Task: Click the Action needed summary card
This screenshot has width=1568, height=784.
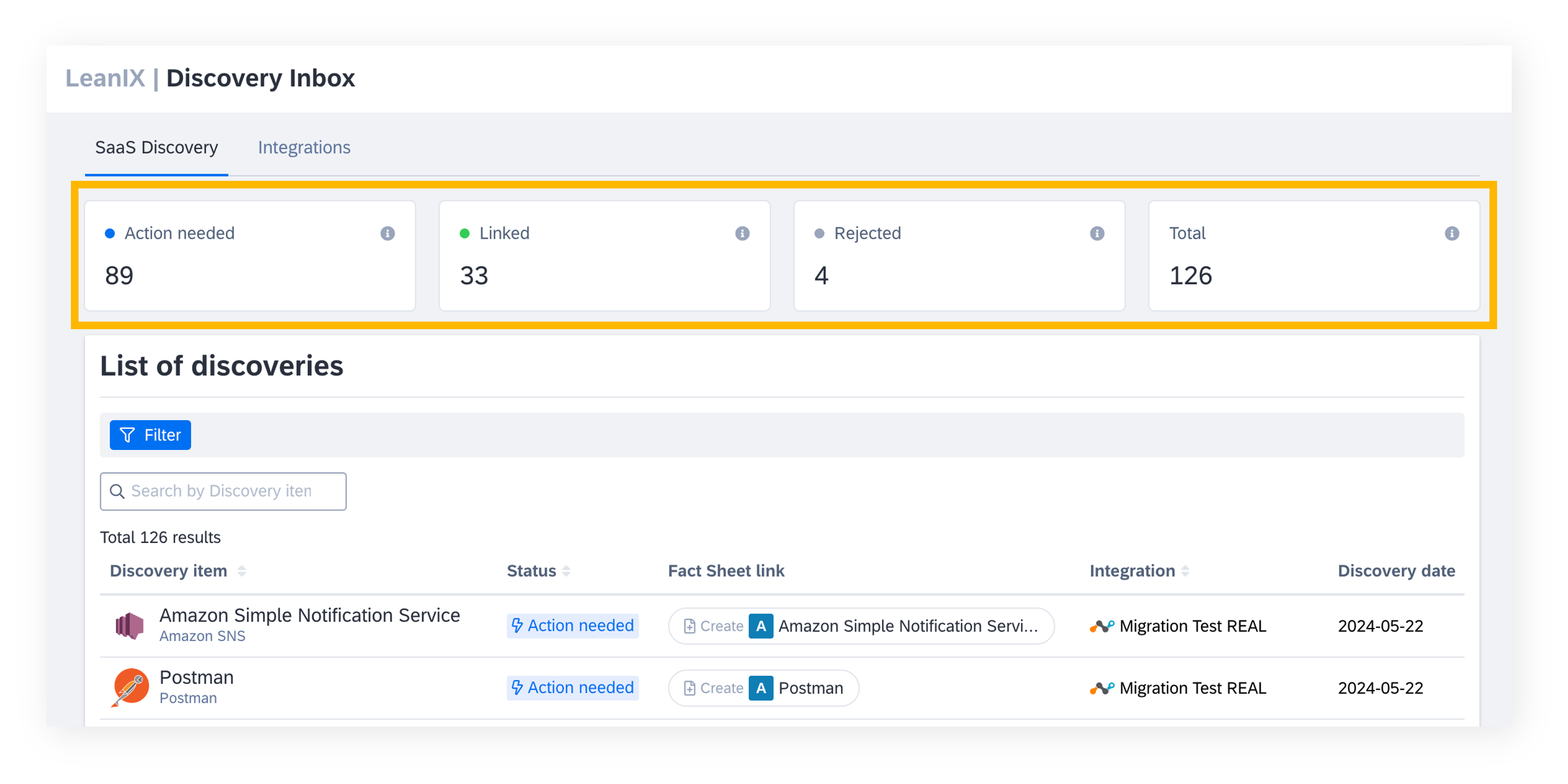Action: tap(250, 256)
